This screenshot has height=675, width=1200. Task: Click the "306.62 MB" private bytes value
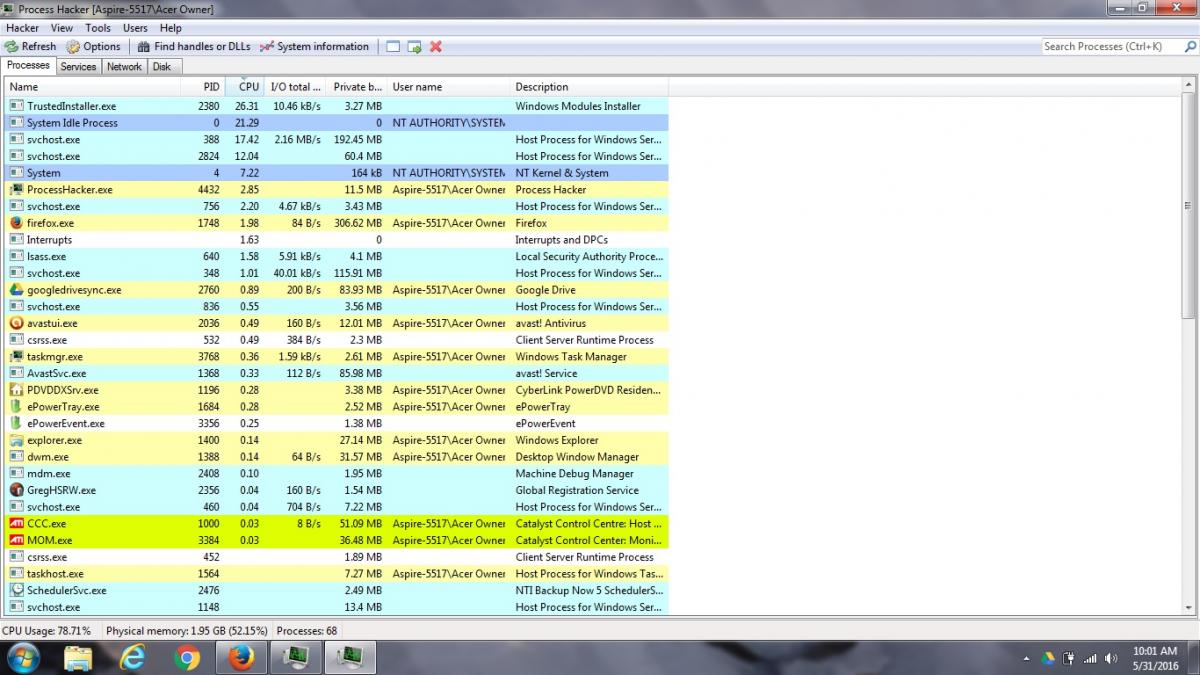[358, 223]
